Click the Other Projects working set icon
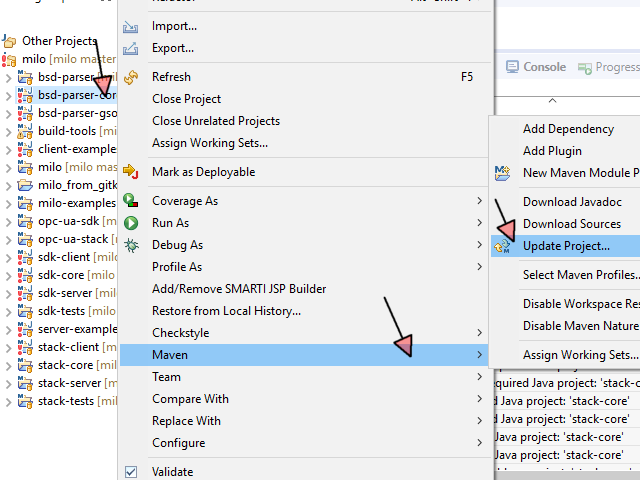Image resolution: width=640 pixels, height=480 pixels. pos(9,41)
